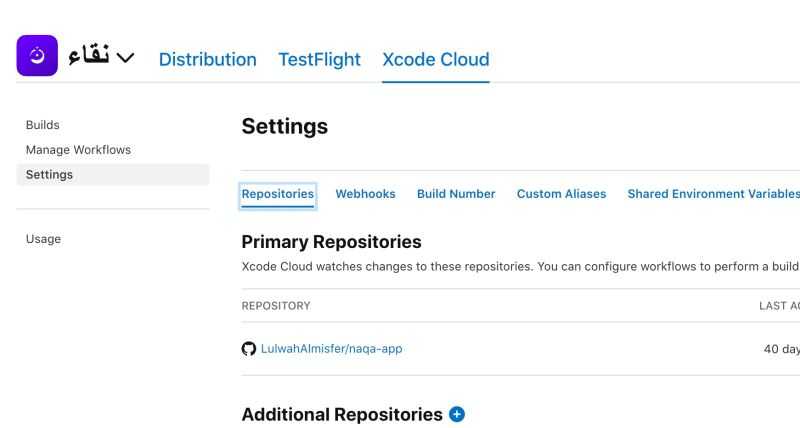Open the Shared Environment Variables tab
The width and height of the screenshot is (800, 428).
point(713,194)
